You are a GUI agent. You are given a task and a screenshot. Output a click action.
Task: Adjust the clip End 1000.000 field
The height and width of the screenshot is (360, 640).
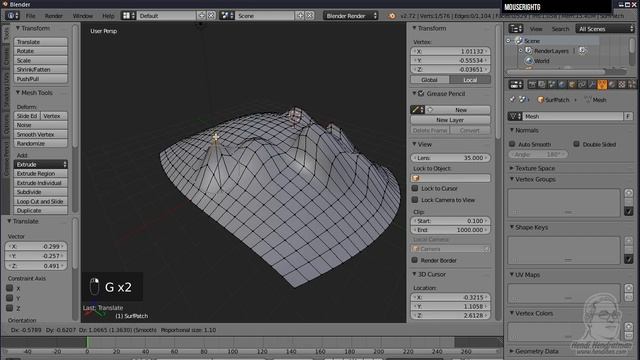450,230
